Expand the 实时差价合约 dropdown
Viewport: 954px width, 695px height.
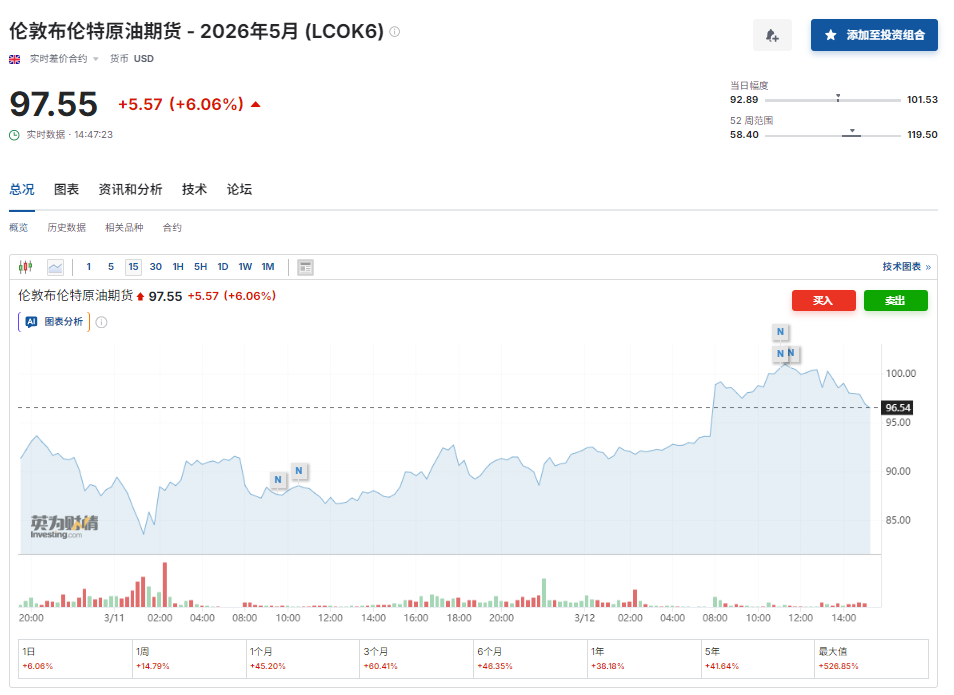[x=96, y=59]
